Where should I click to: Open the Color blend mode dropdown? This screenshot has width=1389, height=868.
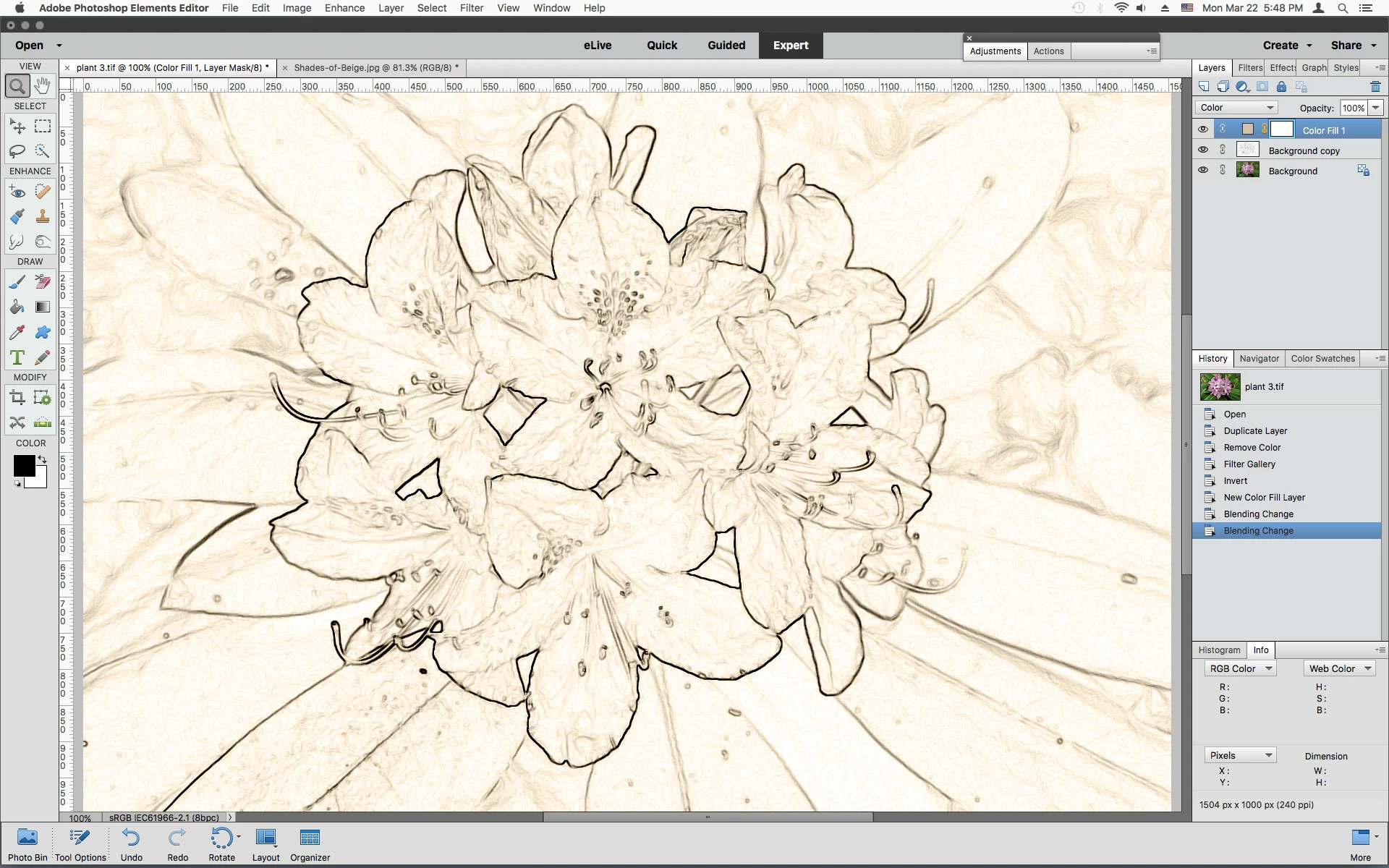tap(1236, 108)
